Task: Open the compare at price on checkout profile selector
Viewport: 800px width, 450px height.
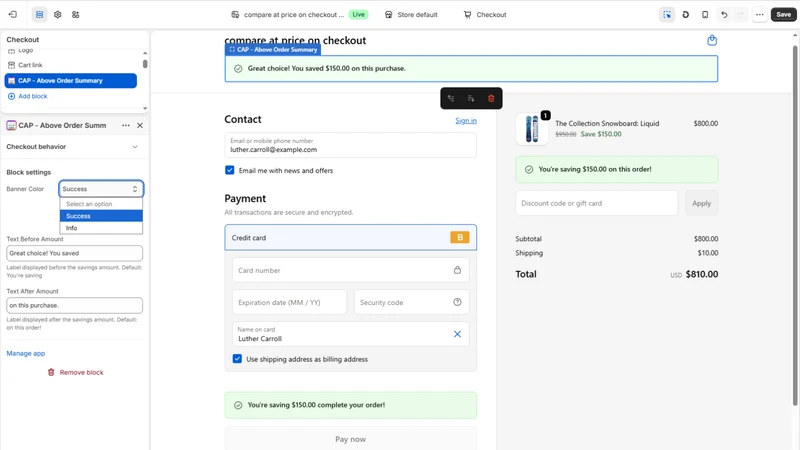Action: 288,14
